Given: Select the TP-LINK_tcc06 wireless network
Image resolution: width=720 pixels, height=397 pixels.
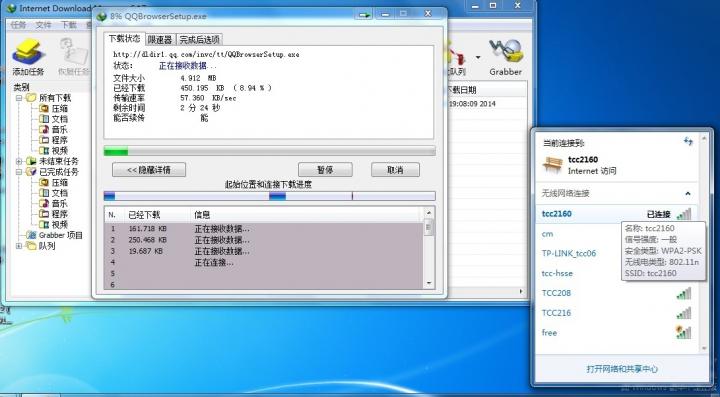Looking at the screenshot, I should [569, 253].
